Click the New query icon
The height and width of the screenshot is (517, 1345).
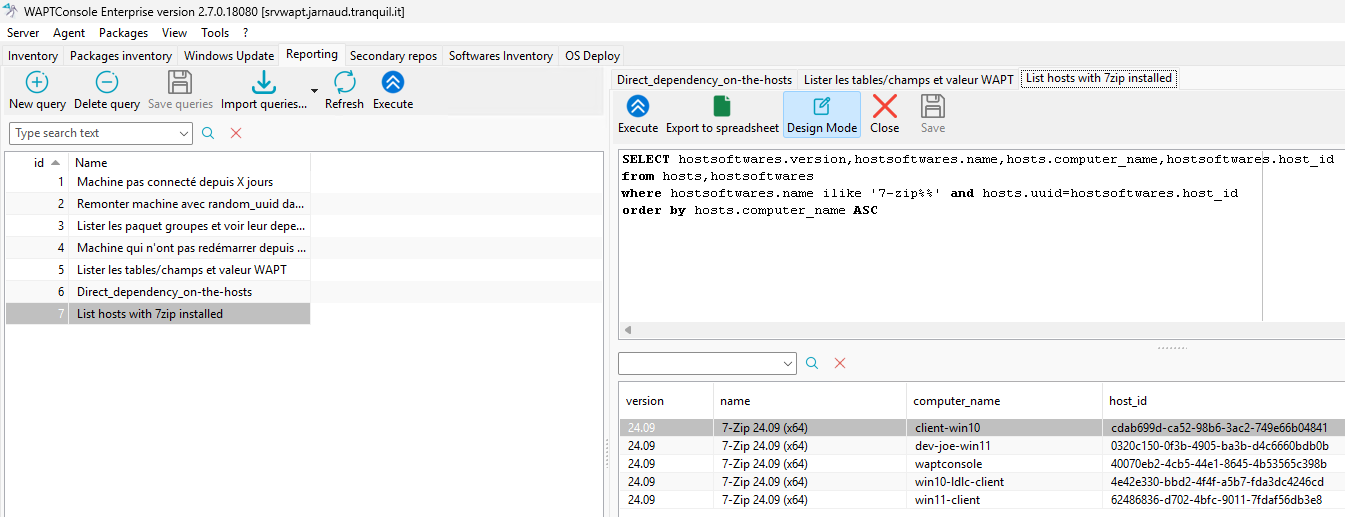(37, 83)
